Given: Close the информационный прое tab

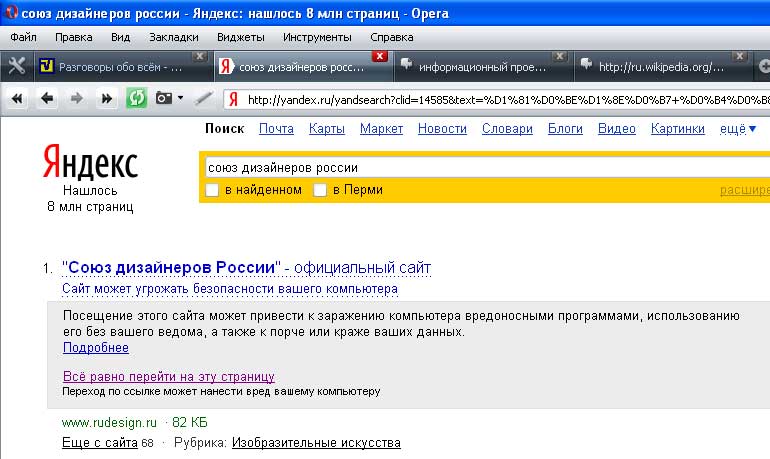Looking at the screenshot, I should (x=559, y=56).
